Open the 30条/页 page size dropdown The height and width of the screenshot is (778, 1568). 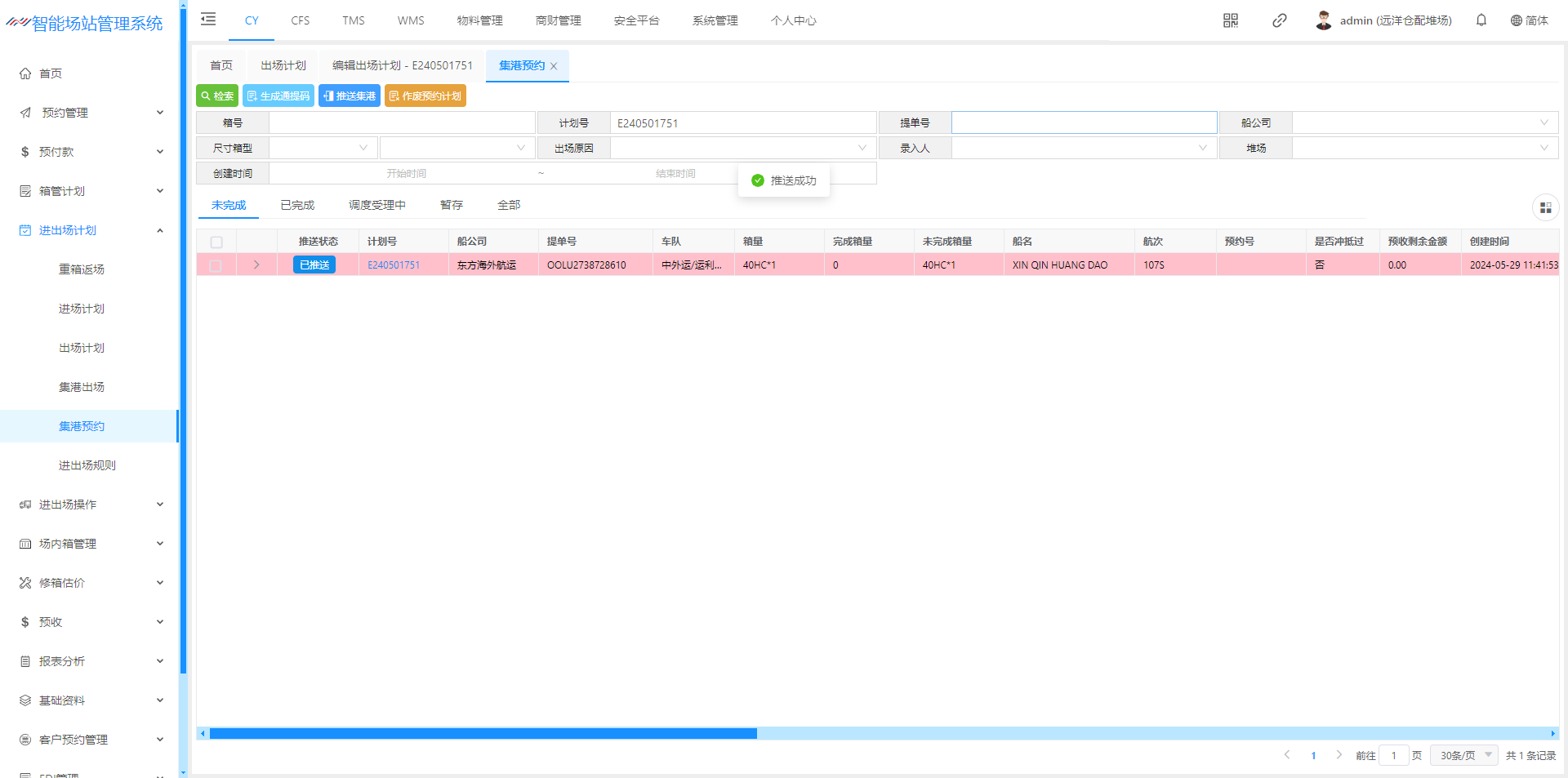[1464, 755]
